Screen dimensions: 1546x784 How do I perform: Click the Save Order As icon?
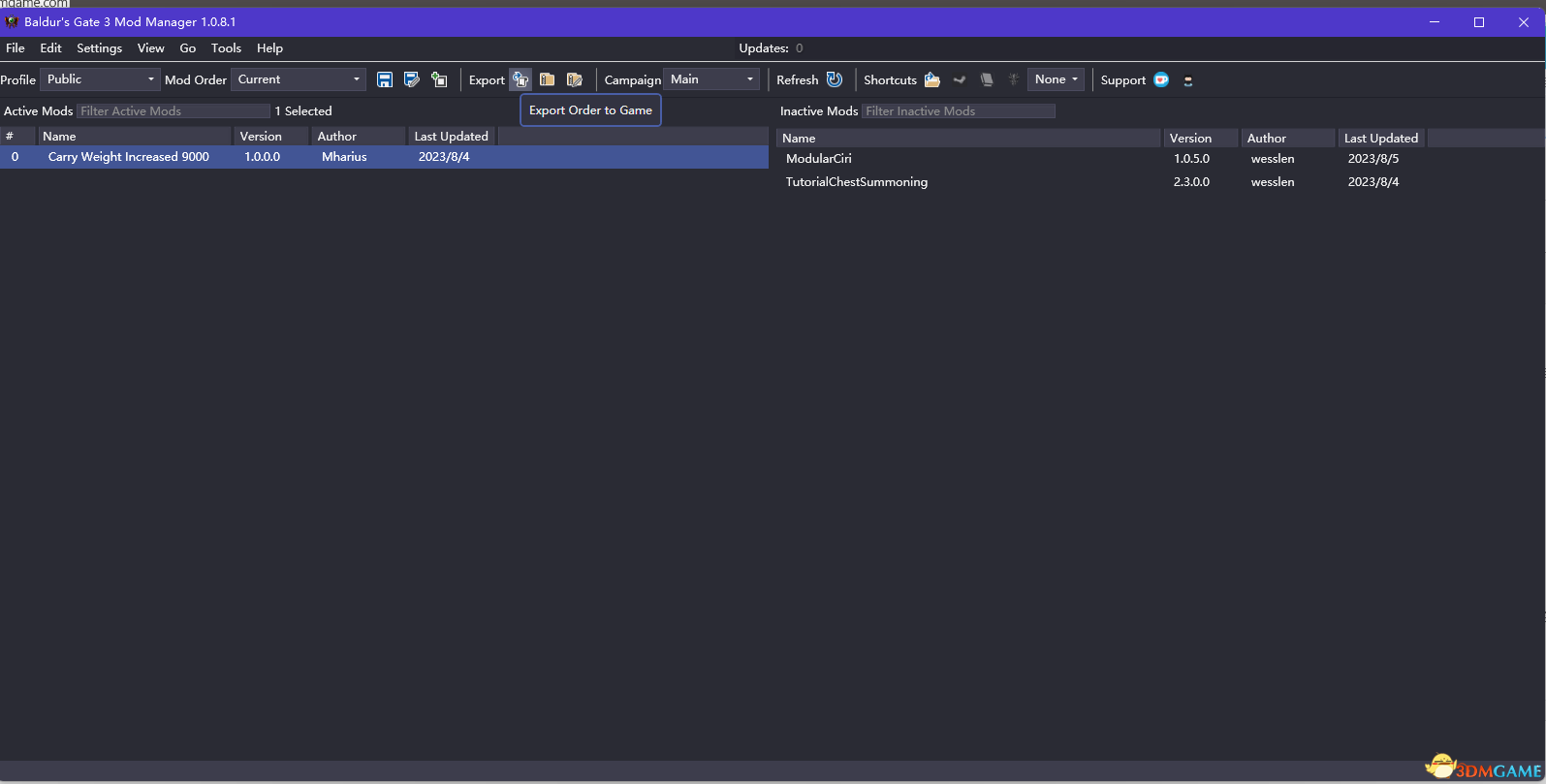point(412,79)
